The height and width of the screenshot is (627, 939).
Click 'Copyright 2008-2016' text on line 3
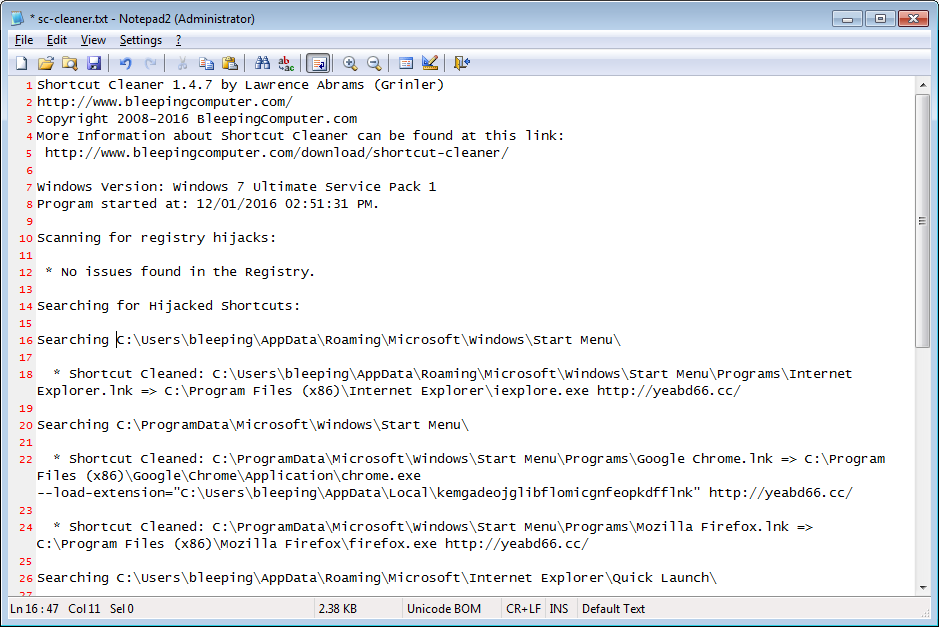tap(113, 119)
